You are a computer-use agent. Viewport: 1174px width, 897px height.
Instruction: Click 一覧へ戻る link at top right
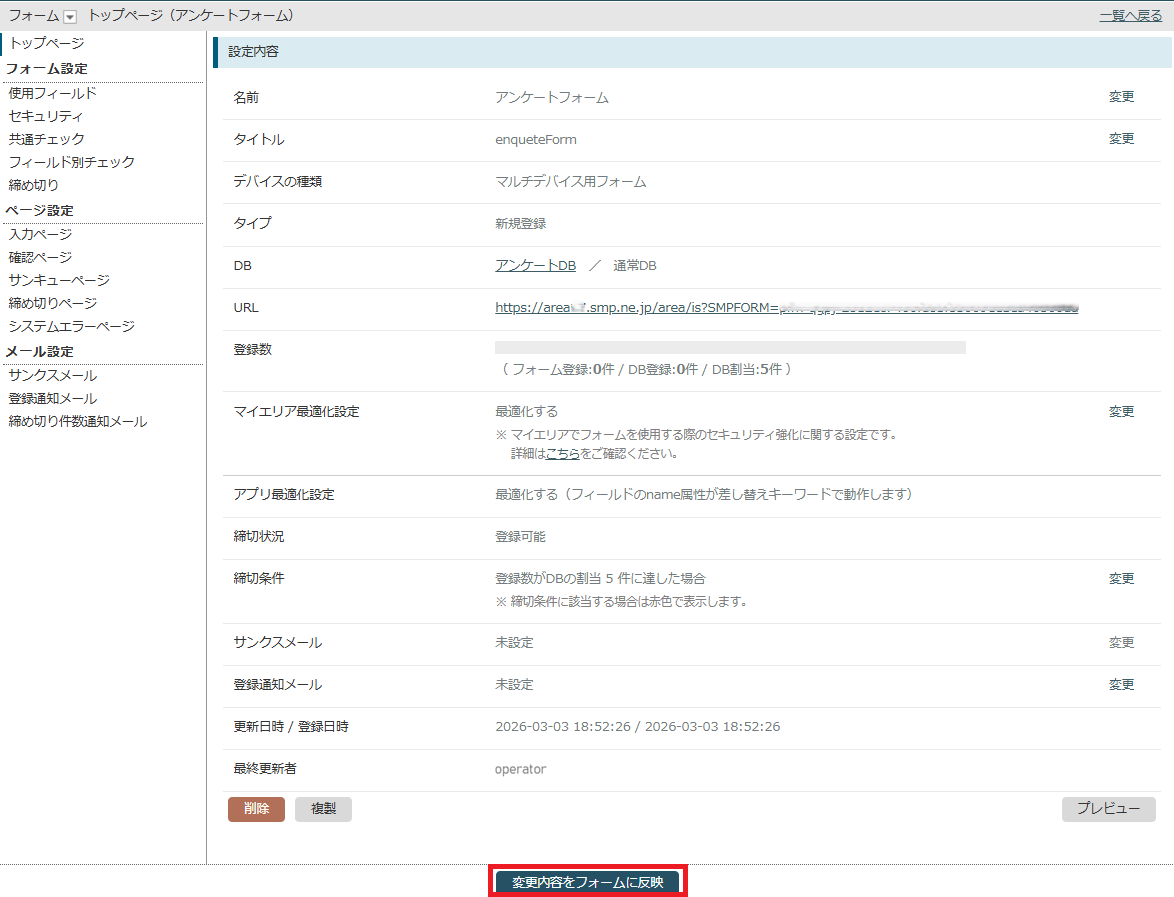tap(1130, 16)
